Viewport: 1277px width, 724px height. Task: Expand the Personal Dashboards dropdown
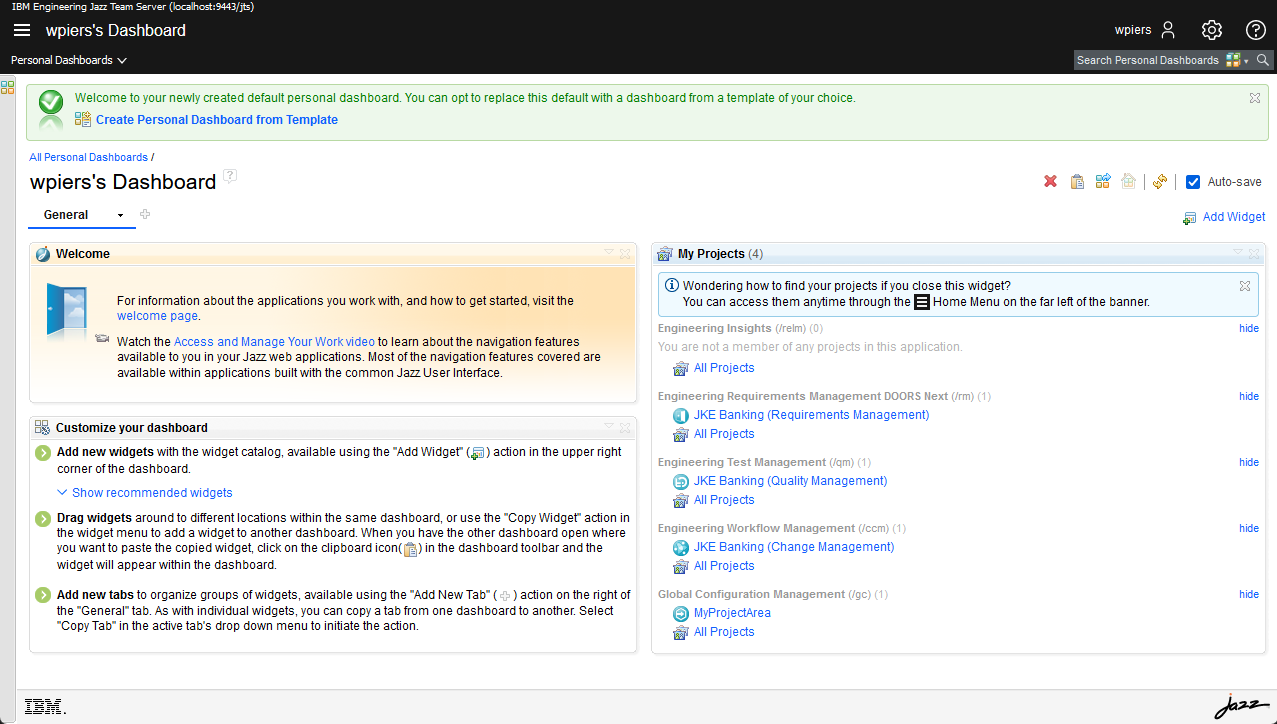(69, 60)
